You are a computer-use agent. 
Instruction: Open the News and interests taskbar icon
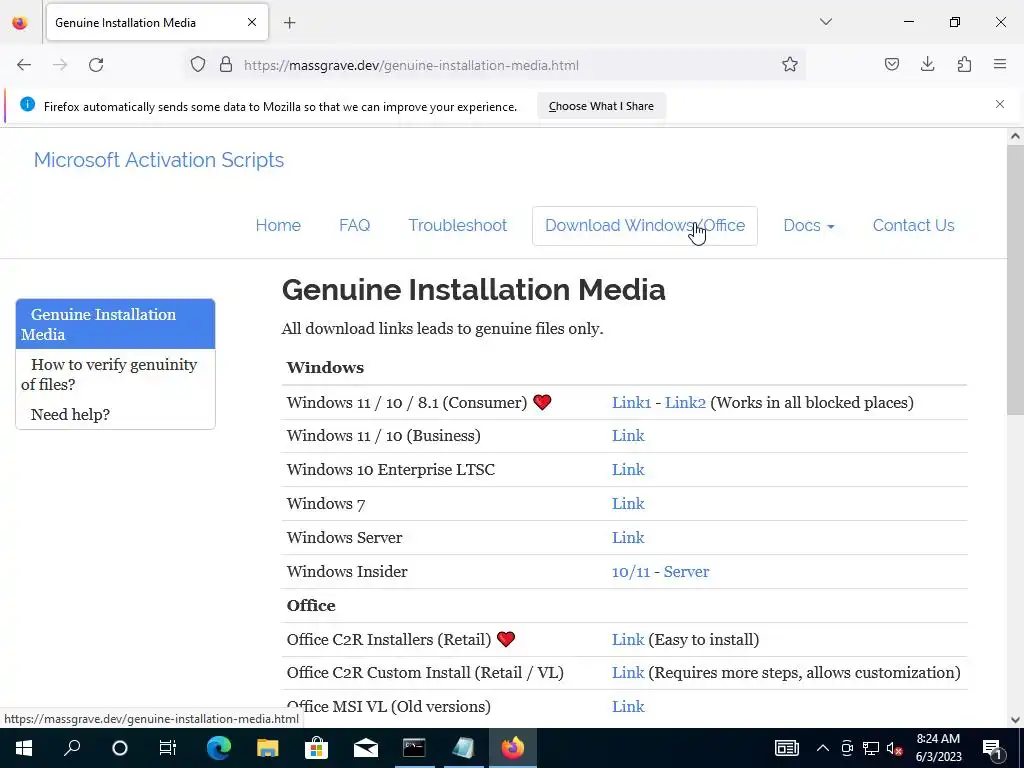click(x=786, y=748)
